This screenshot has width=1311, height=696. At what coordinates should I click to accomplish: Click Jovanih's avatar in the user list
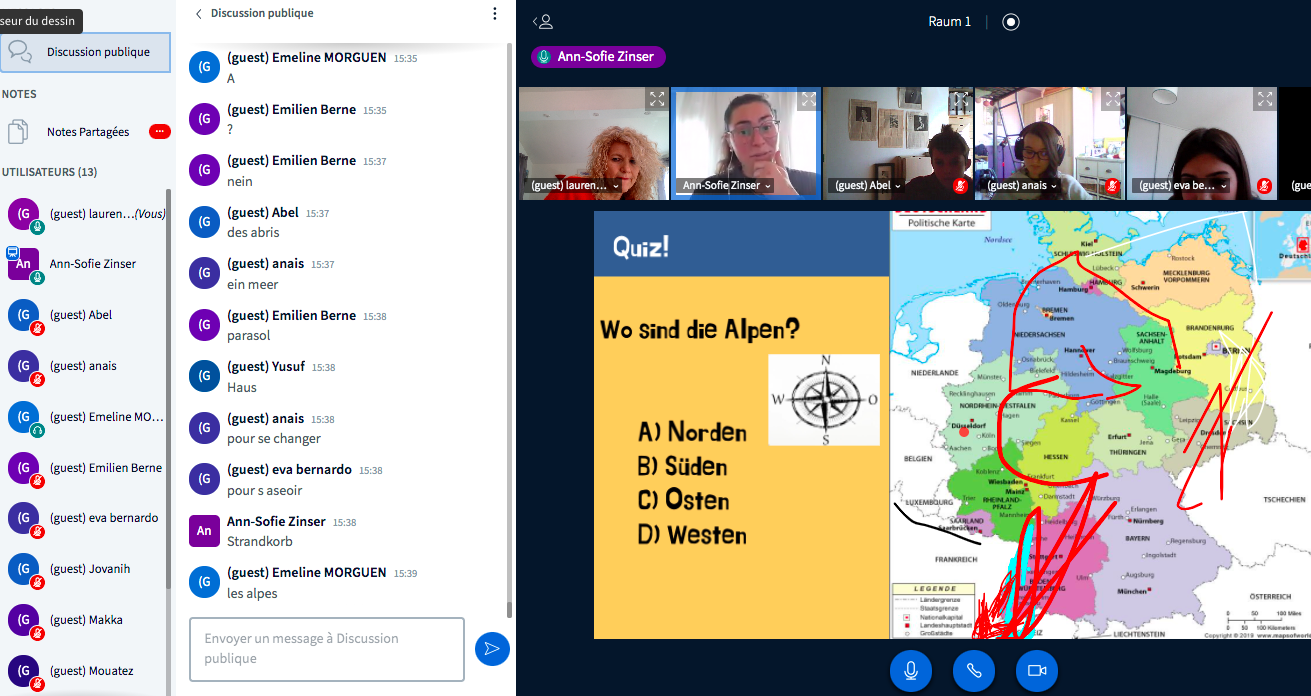click(23, 569)
